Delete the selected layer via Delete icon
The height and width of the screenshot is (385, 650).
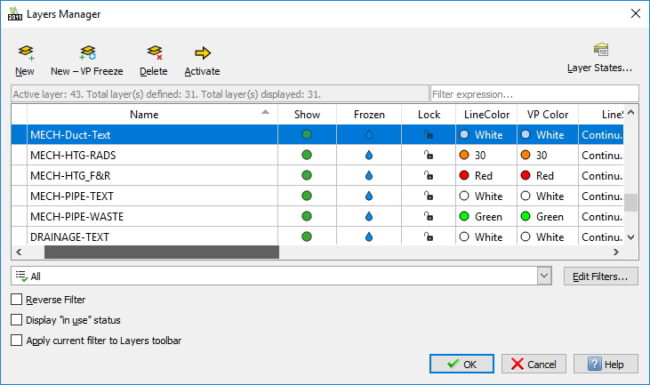[155, 53]
